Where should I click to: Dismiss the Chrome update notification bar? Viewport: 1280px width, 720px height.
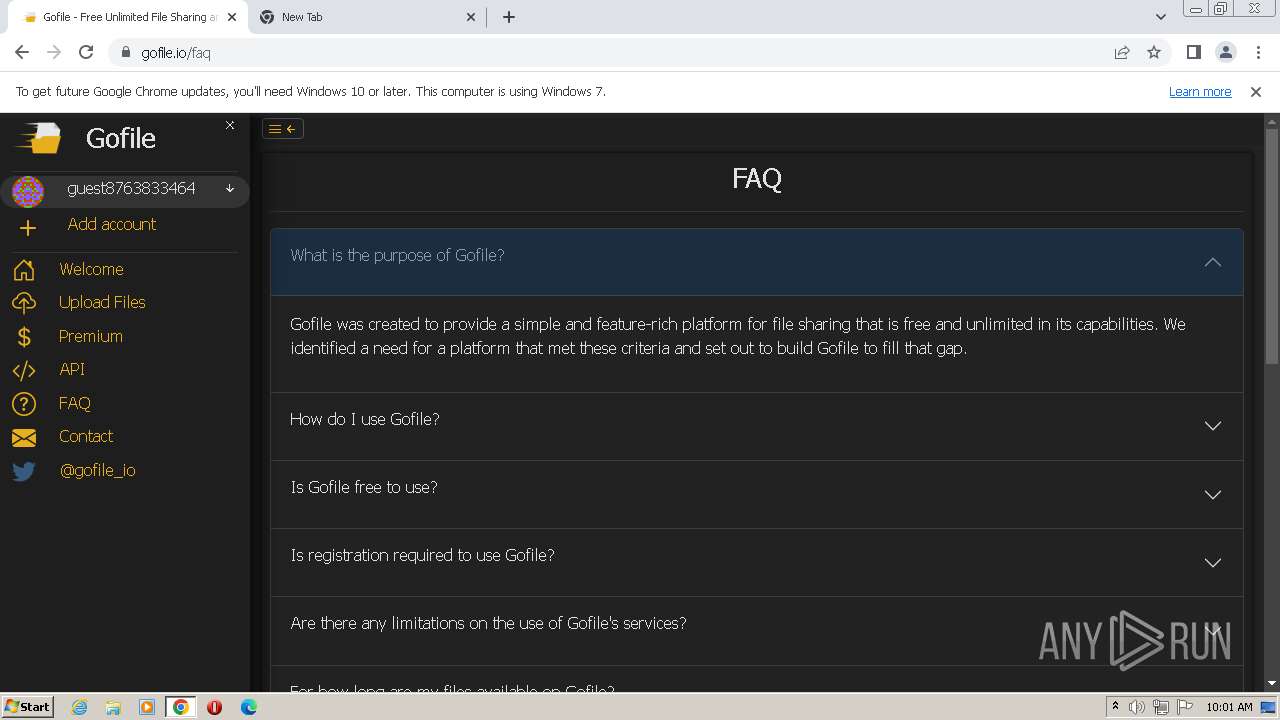pos(1256,91)
